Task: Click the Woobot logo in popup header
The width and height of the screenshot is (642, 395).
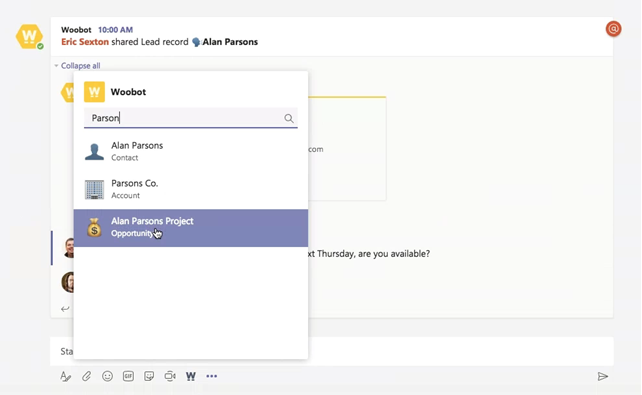Action: (x=94, y=92)
